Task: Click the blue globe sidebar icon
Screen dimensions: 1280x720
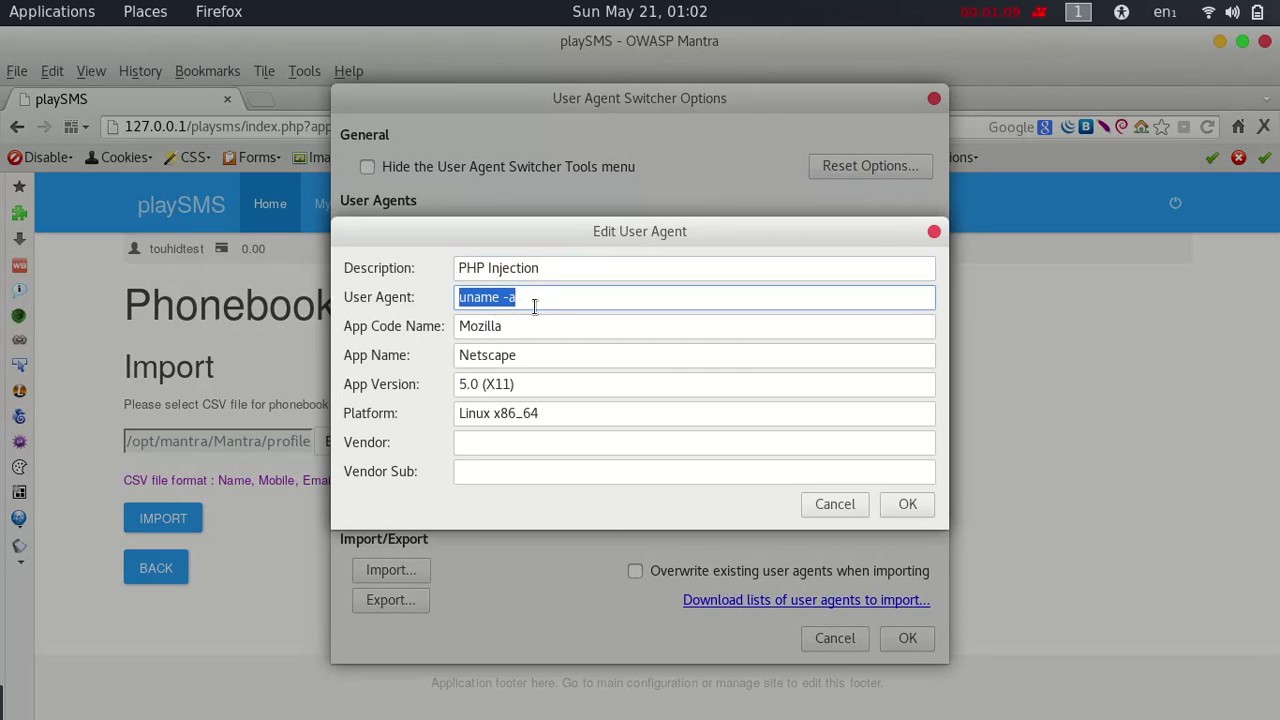Action: point(19,517)
